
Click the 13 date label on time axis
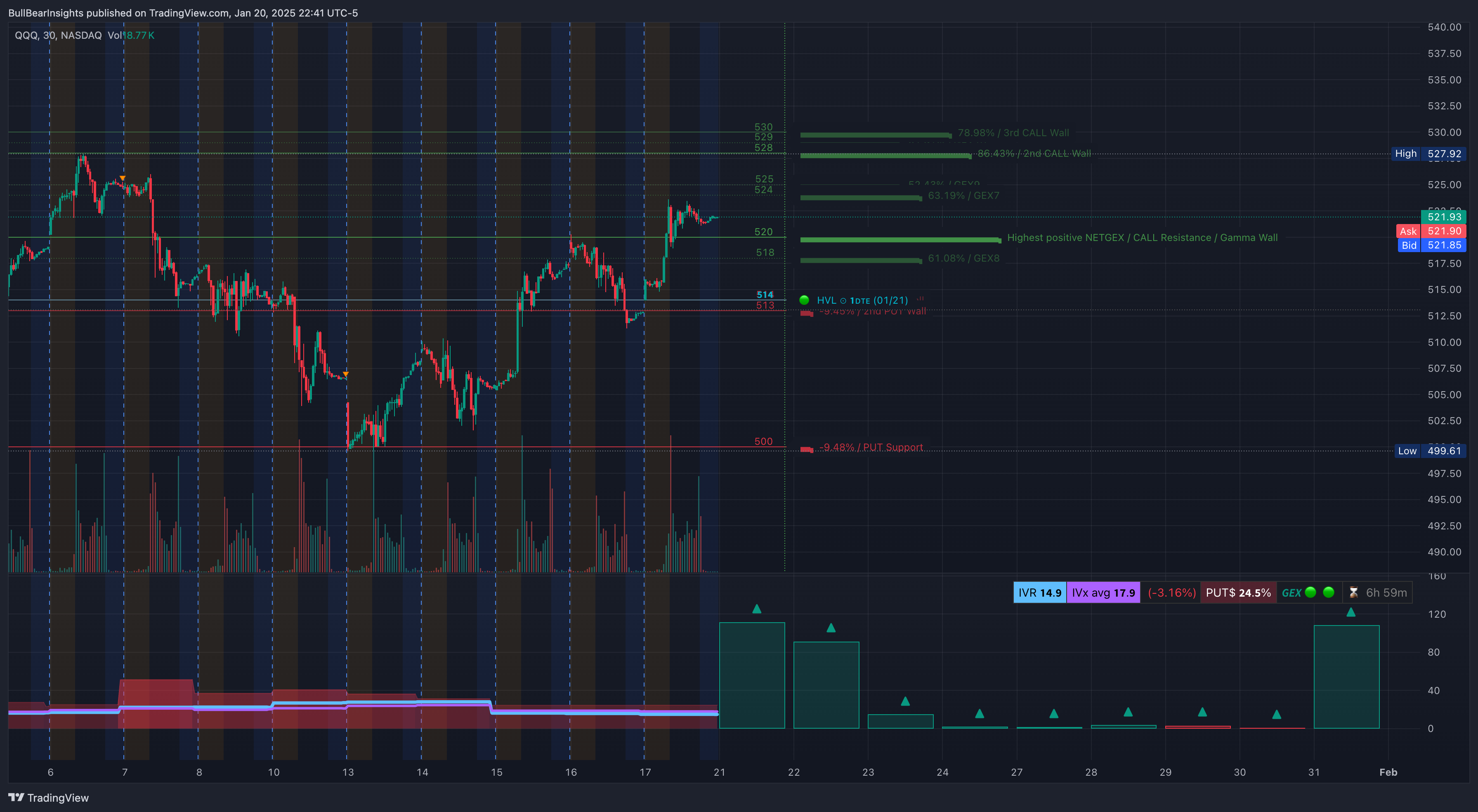(x=348, y=772)
